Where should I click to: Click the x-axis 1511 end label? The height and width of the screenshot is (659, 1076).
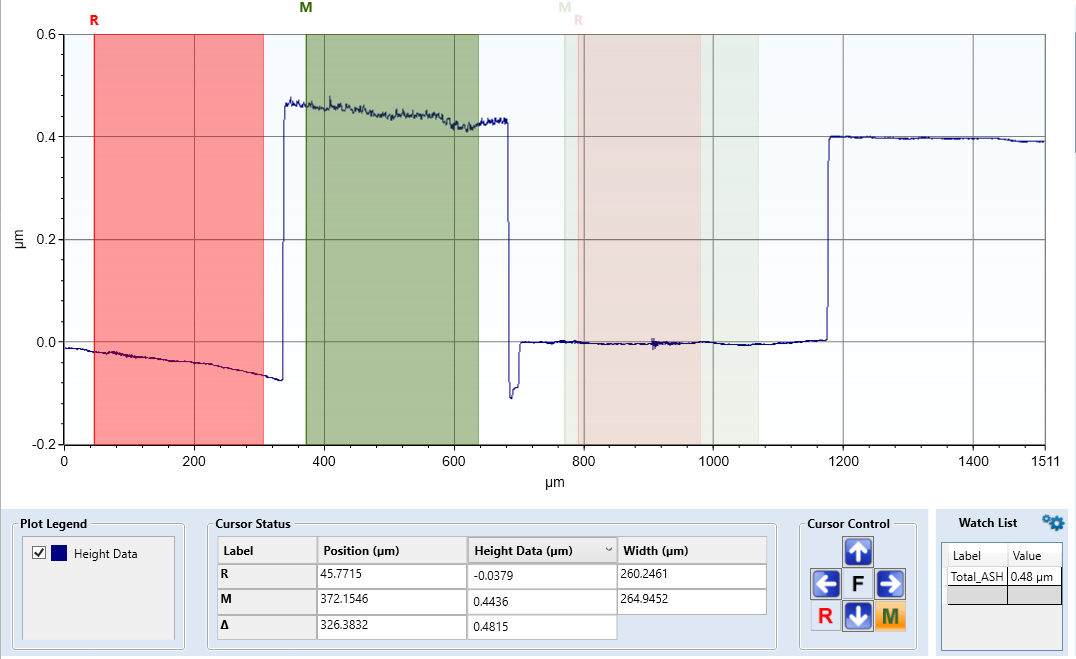click(1045, 461)
